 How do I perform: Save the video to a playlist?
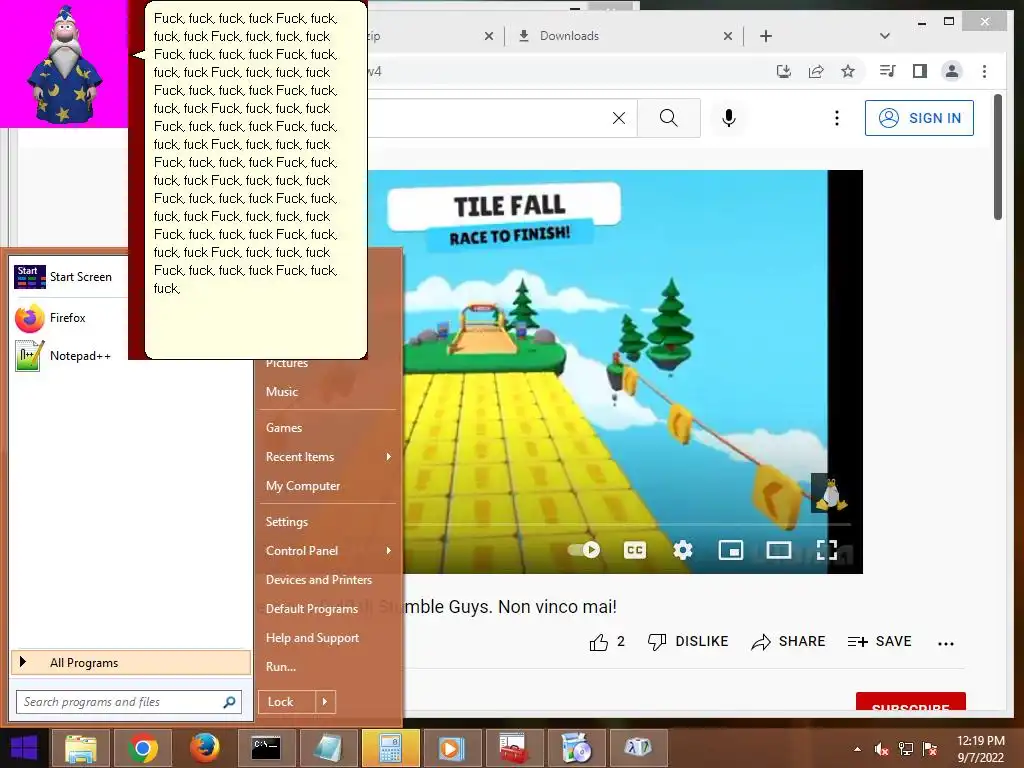879,641
